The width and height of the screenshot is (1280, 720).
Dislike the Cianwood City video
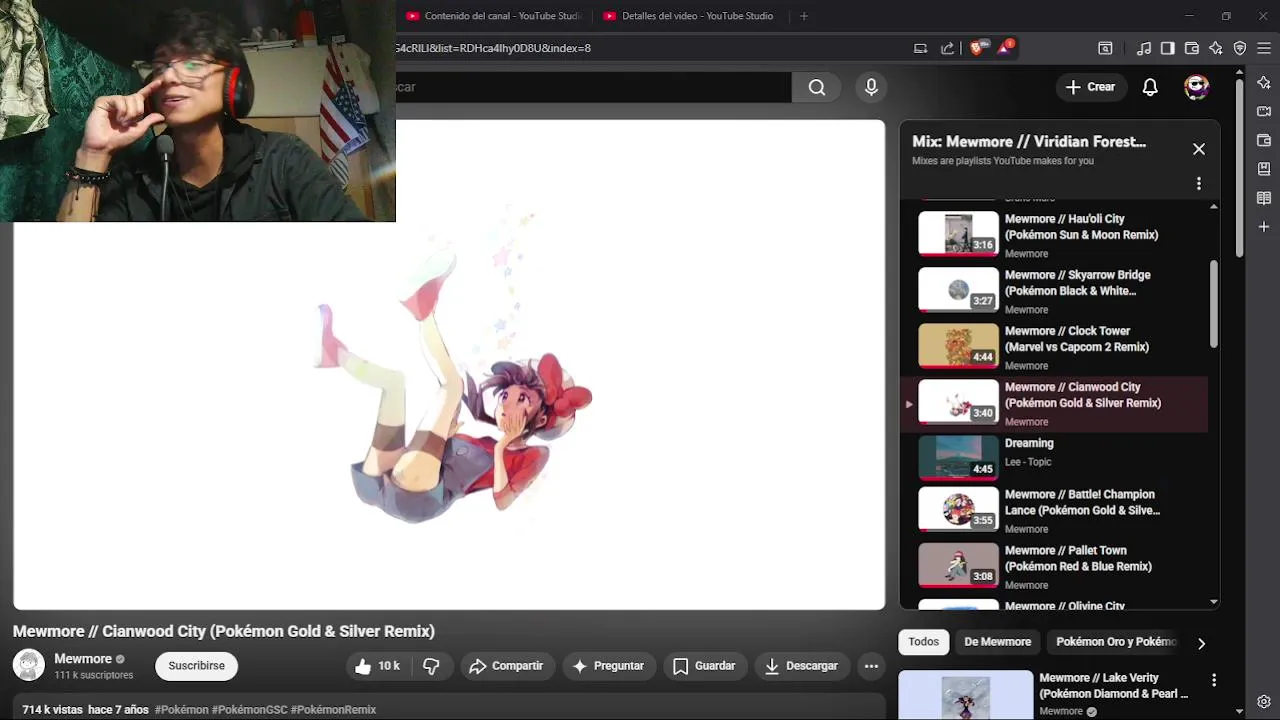(431, 666)
